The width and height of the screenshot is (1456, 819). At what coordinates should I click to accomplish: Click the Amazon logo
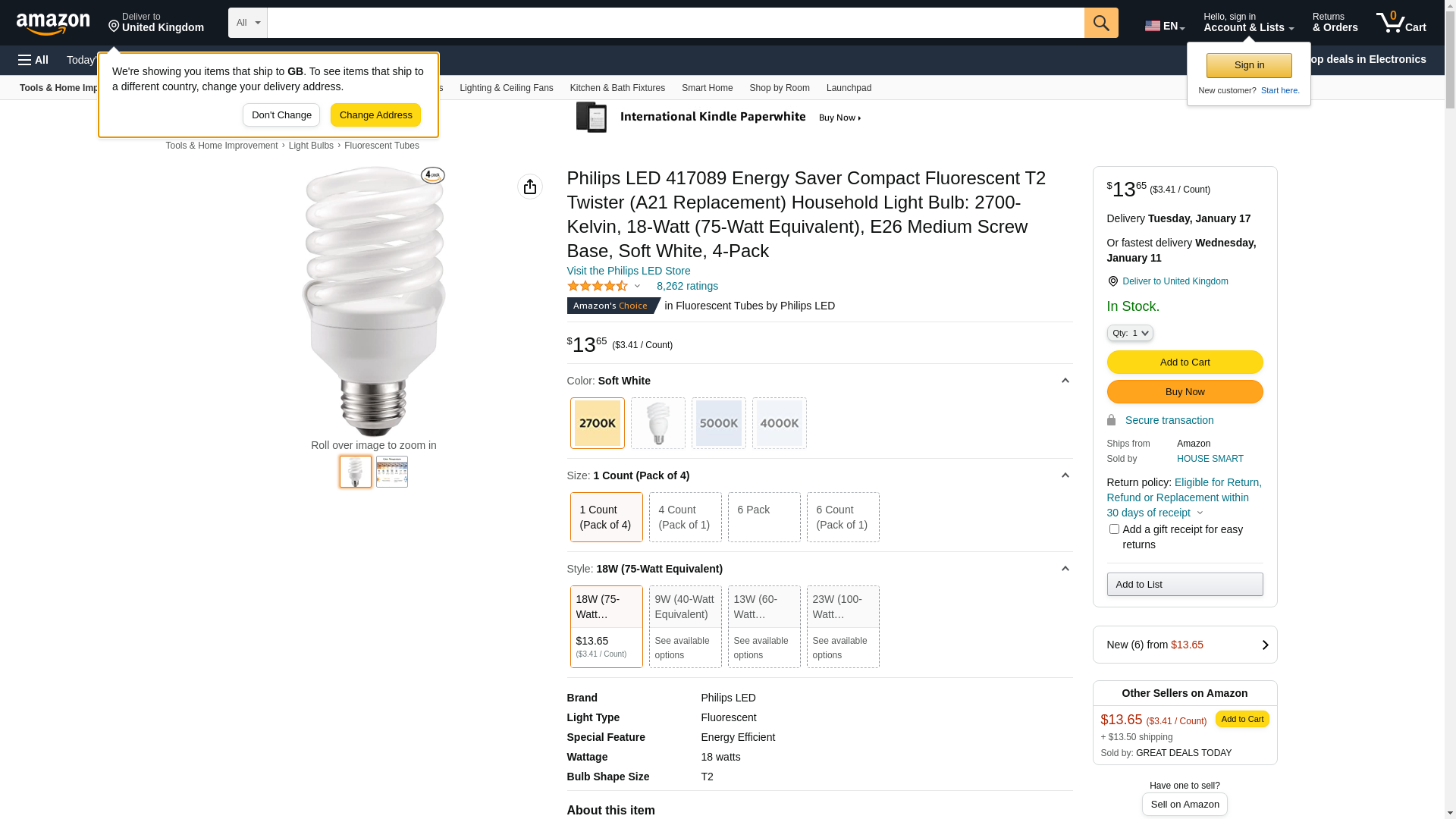tap(53, 24)
